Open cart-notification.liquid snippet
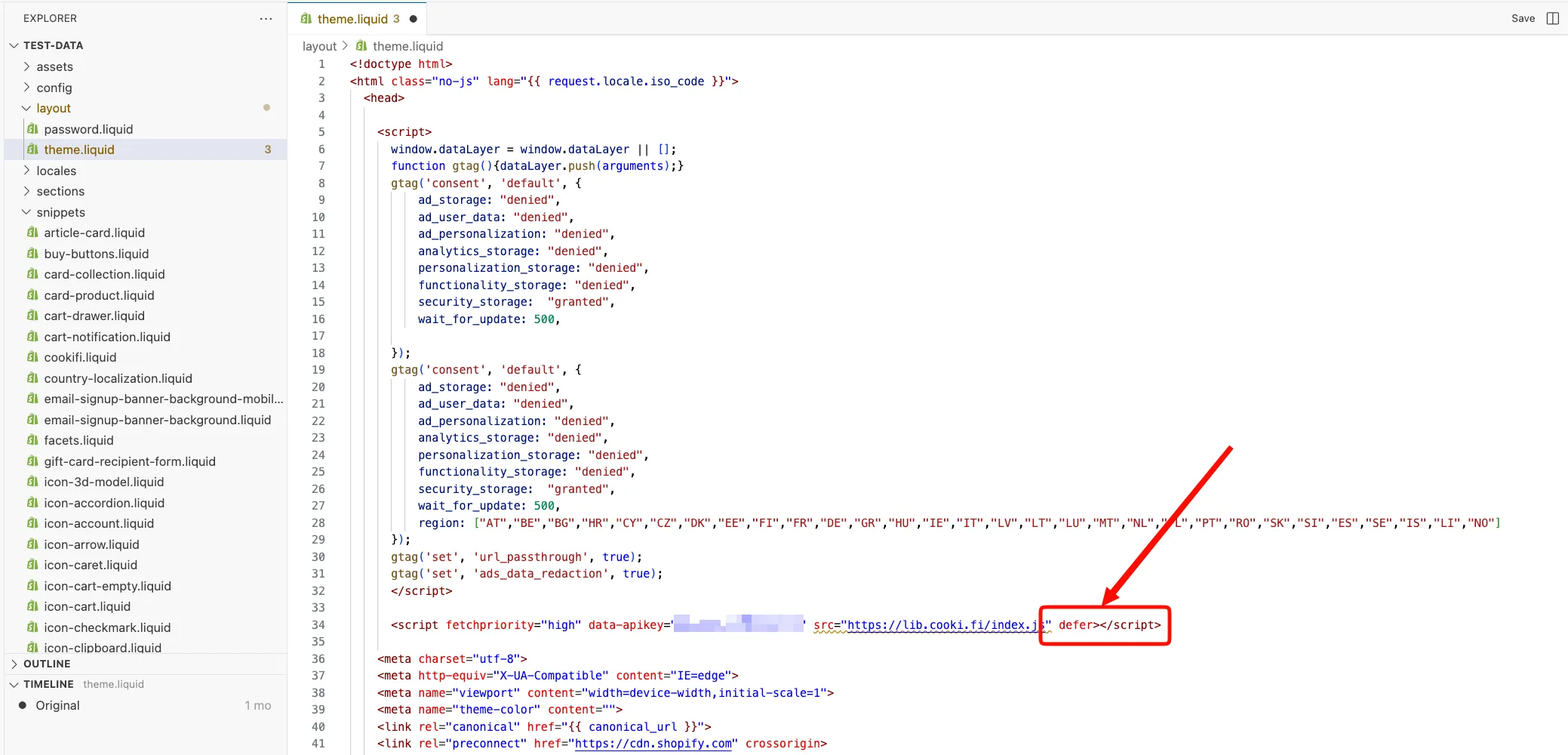The height and width of the screenshot is (755, 1568). (107, 337)
